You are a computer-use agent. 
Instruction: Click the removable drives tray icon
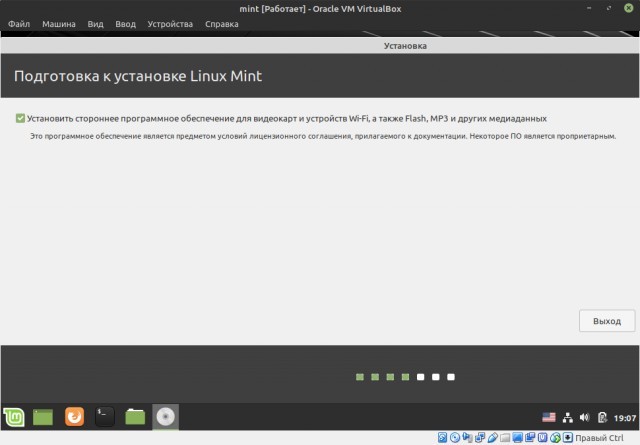click(602, 417)
